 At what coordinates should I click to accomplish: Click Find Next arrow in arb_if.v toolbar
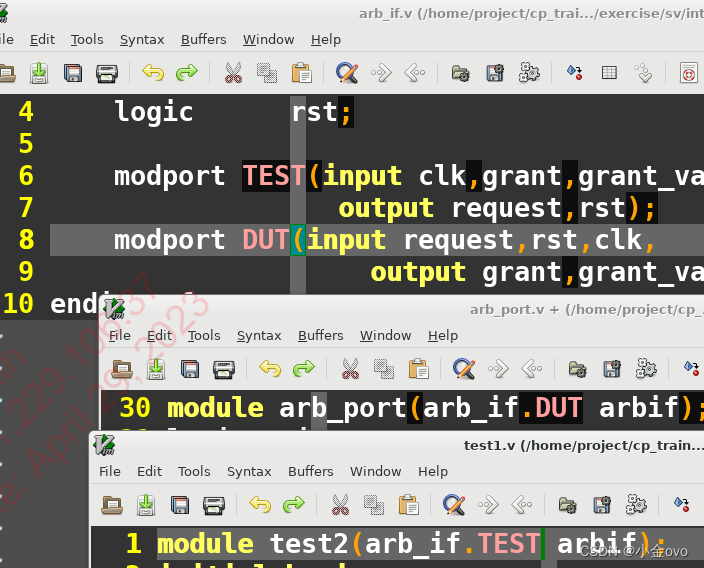(381, 72)
